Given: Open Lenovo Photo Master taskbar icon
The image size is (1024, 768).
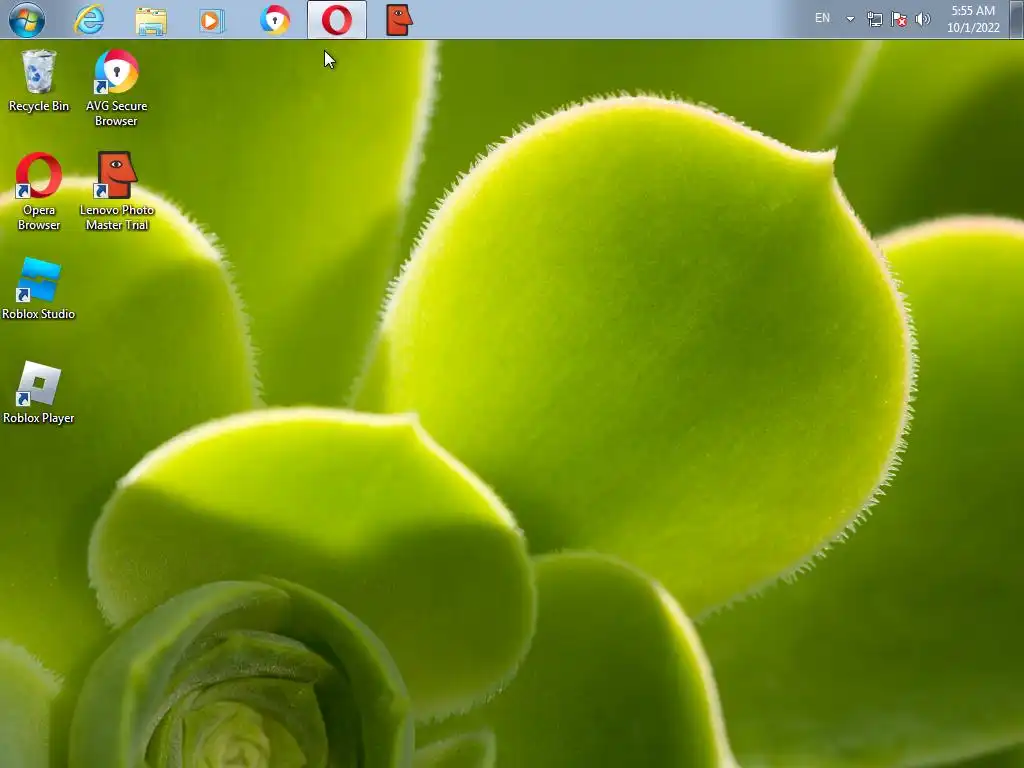Looking at the screenshot, I should (399, 20).
